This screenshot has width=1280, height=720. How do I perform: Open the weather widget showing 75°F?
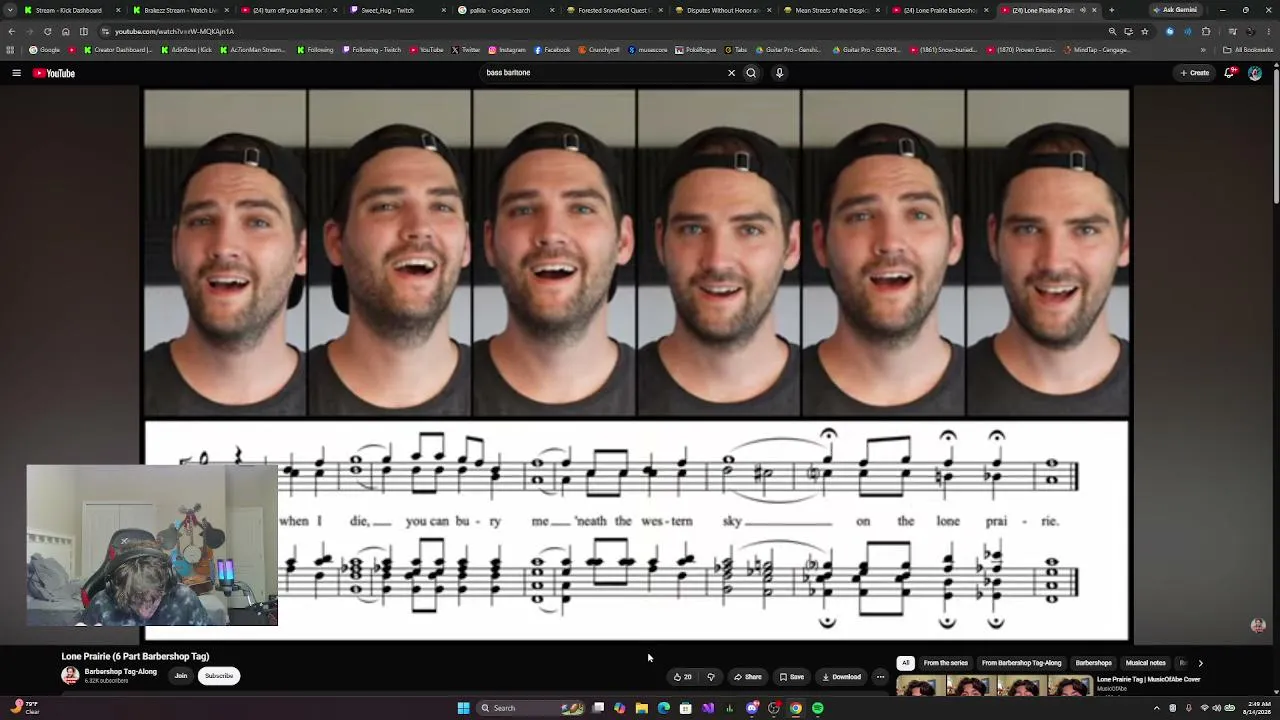point(24,708)
